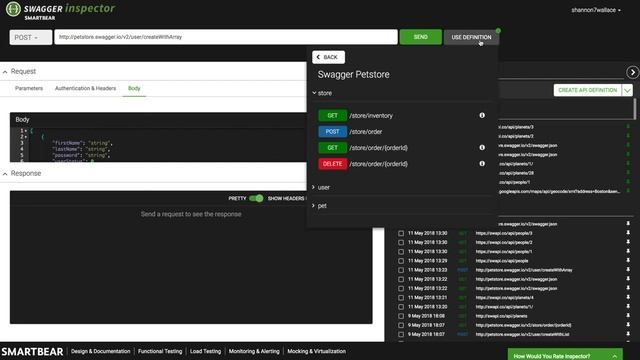Select checkbox for swapi people/1 request
Viewport: 640px width, 360px height.
[401, 251]
